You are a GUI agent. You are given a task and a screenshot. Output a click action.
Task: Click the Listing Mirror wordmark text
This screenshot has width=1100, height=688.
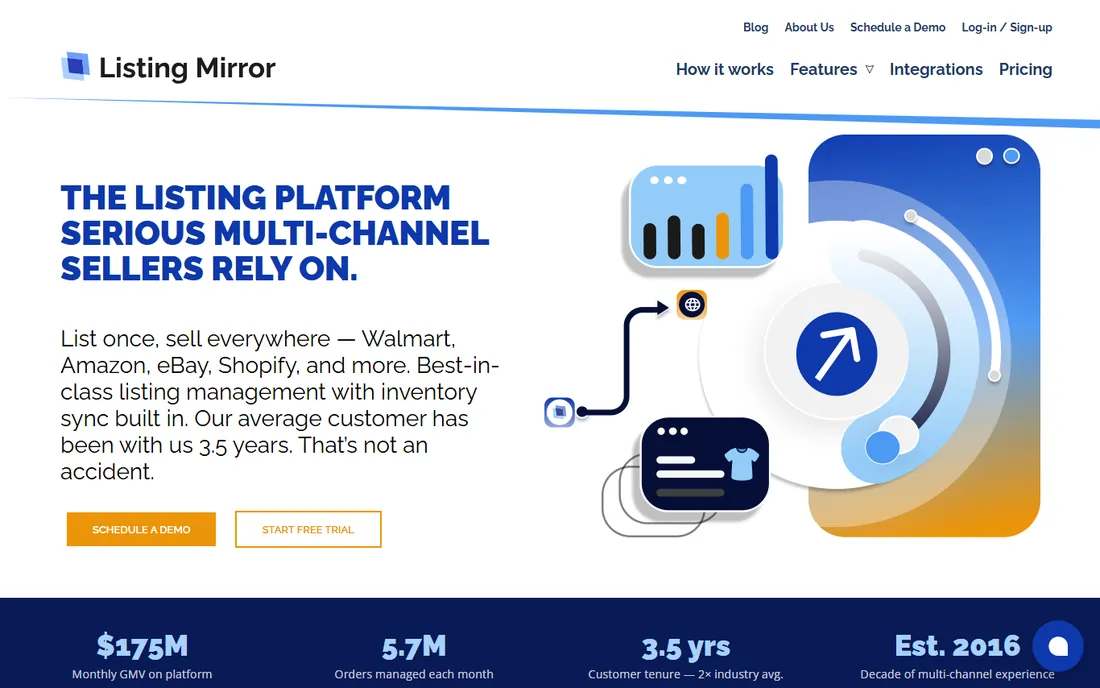187,68
